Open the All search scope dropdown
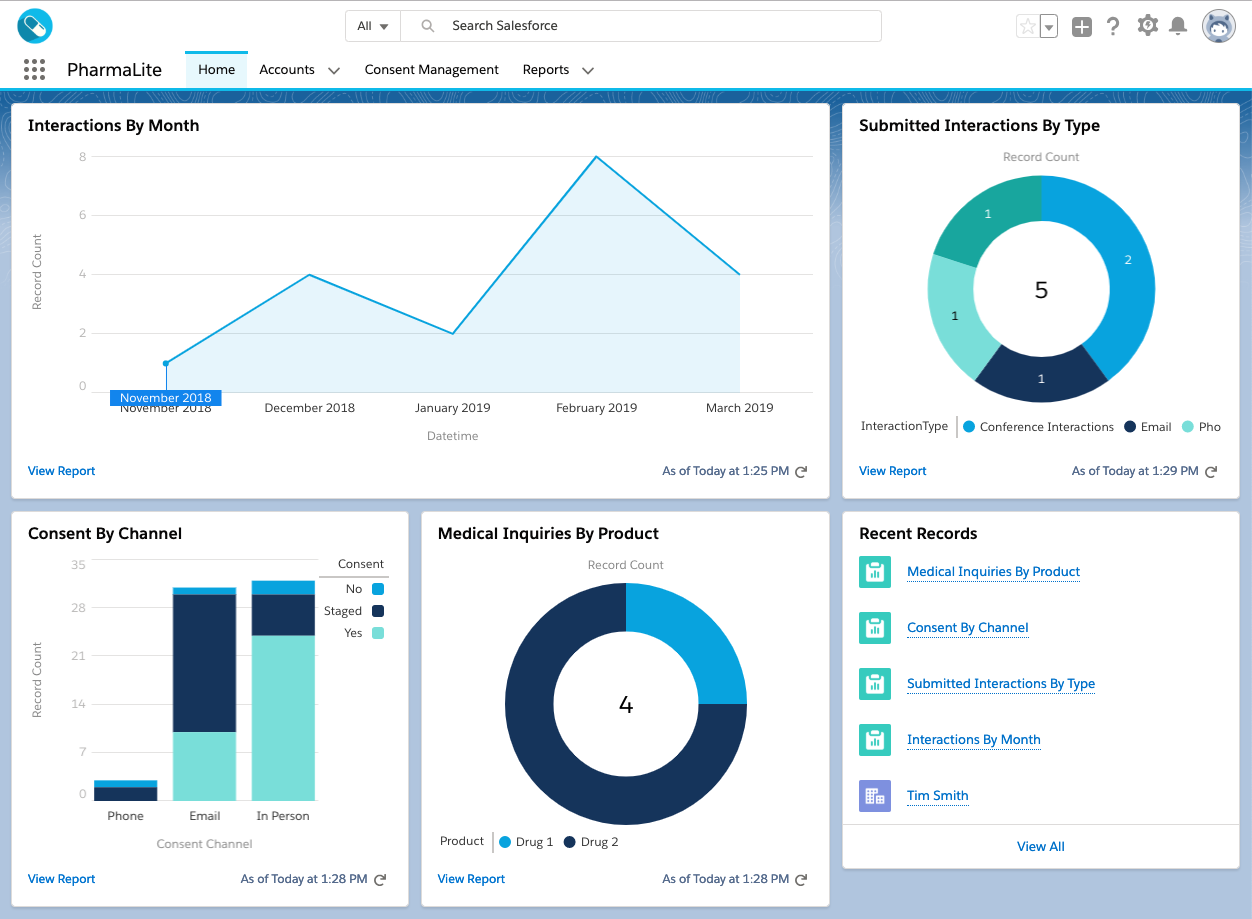1252x919 pixels. 372,26
